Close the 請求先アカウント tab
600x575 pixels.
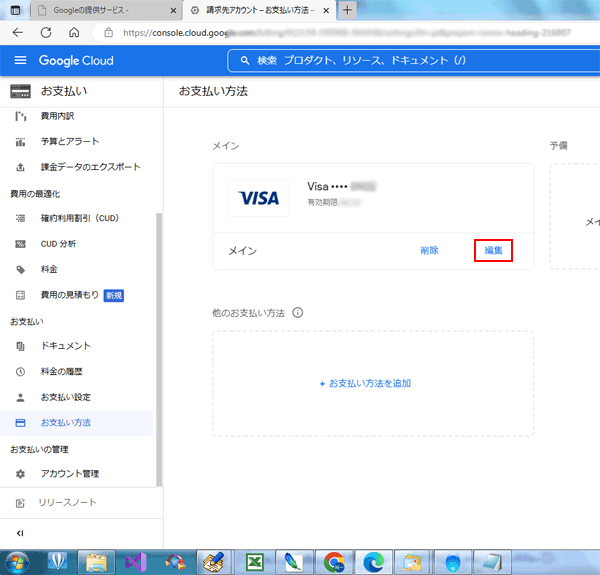(x=326, y=11)
